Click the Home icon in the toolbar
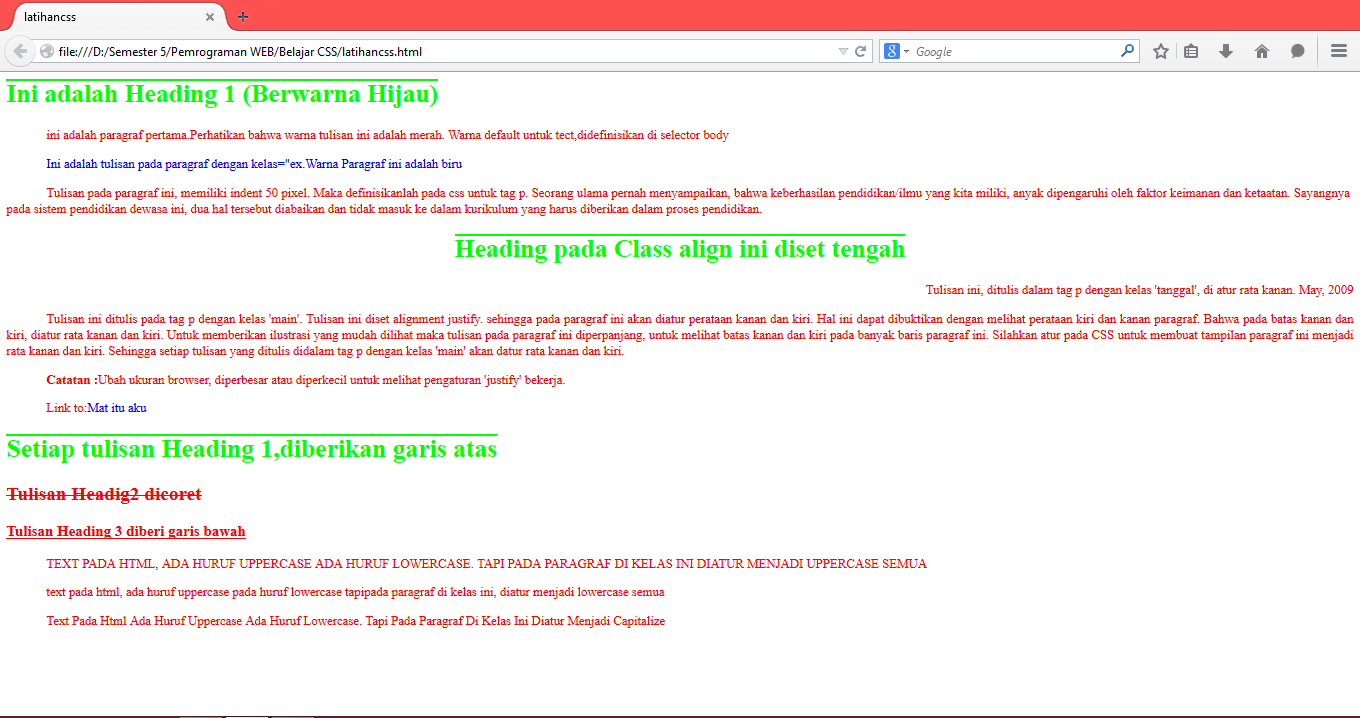 pyautogui.click(x=1261, y=50)
